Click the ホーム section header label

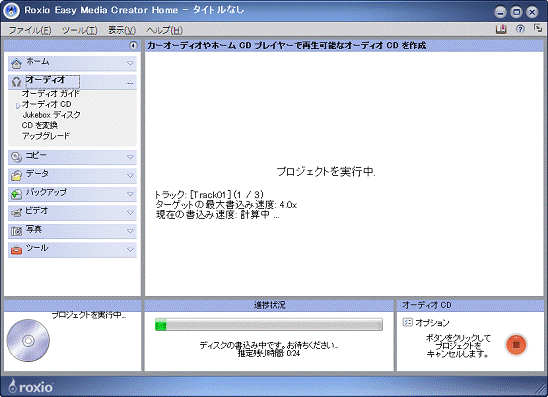(38, 62)
